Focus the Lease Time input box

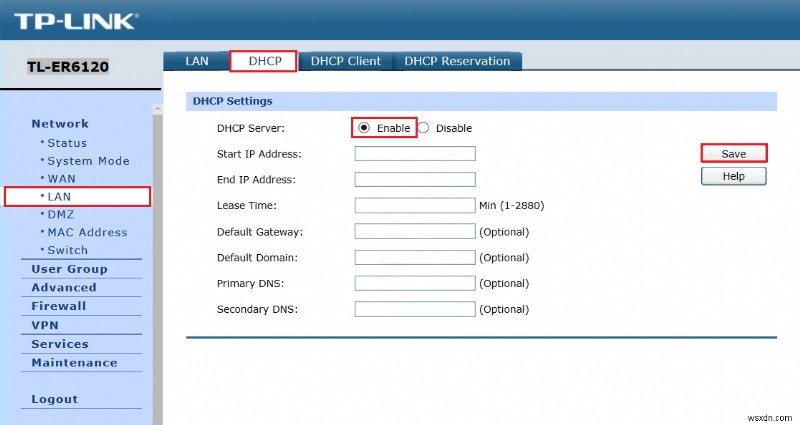pos(415,205)
